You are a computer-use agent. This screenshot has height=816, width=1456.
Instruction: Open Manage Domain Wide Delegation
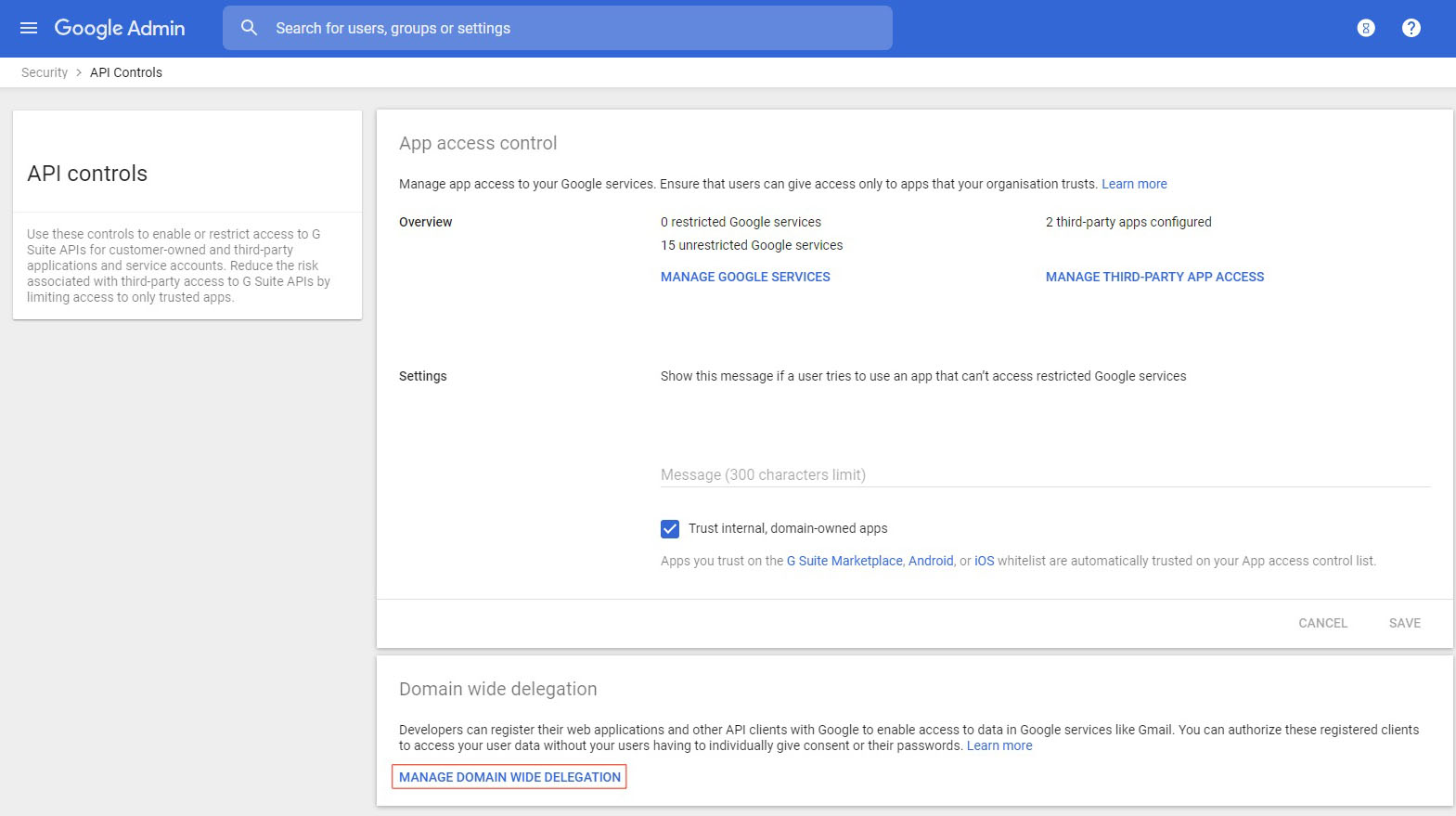pyautogui.click(x=509, y=777)
